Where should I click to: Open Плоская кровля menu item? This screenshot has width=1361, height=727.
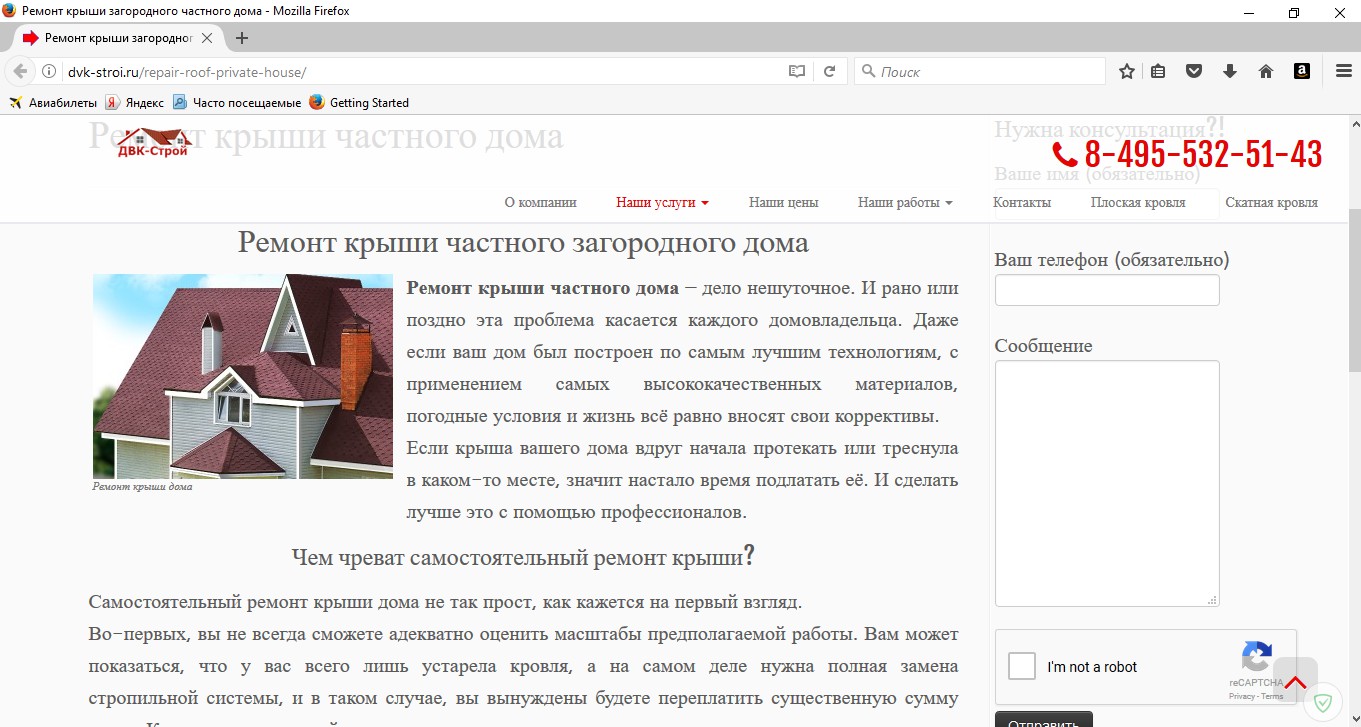coord(1138,202)
